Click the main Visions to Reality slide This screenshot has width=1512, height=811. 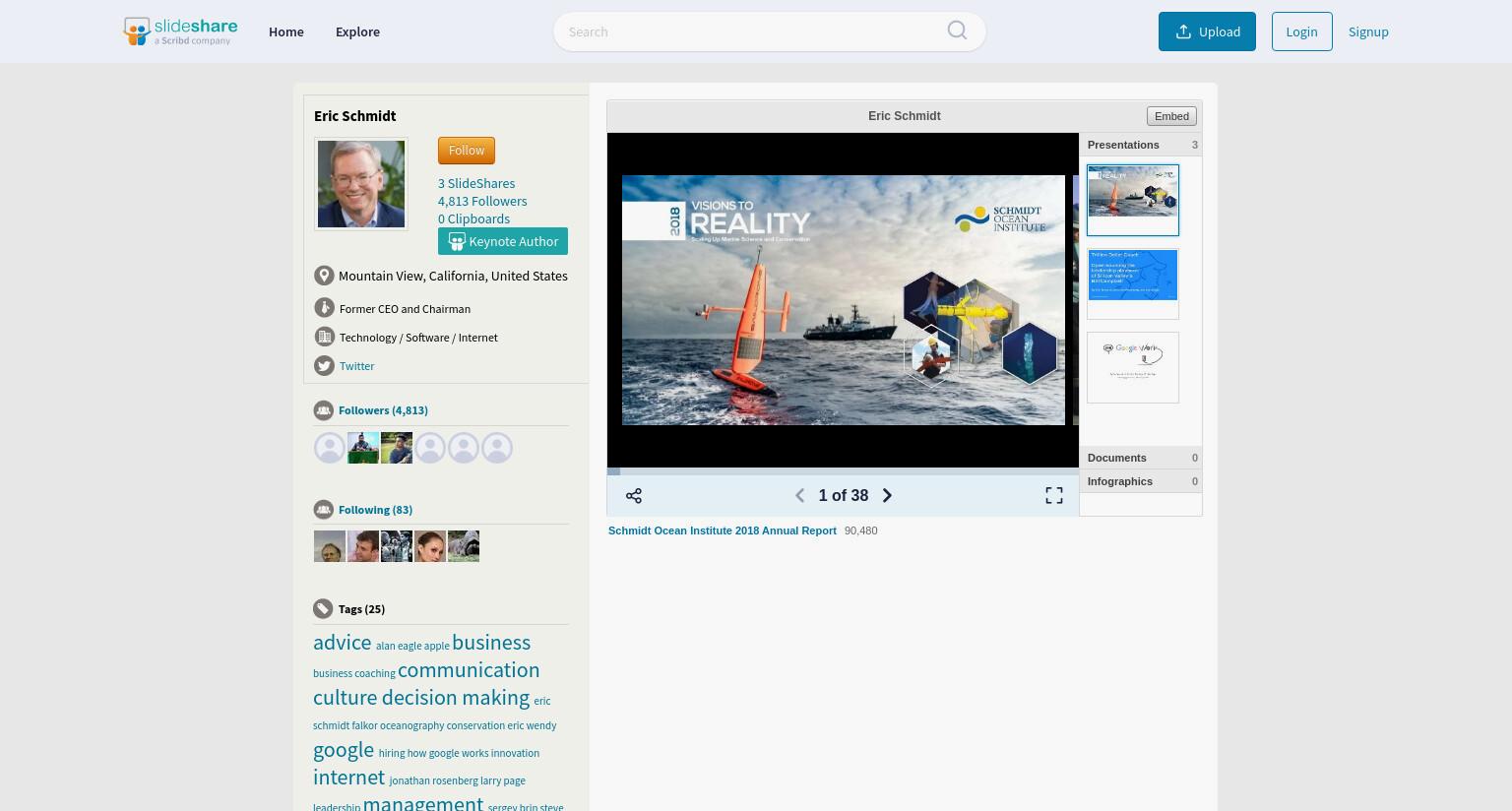click(843, 300)
